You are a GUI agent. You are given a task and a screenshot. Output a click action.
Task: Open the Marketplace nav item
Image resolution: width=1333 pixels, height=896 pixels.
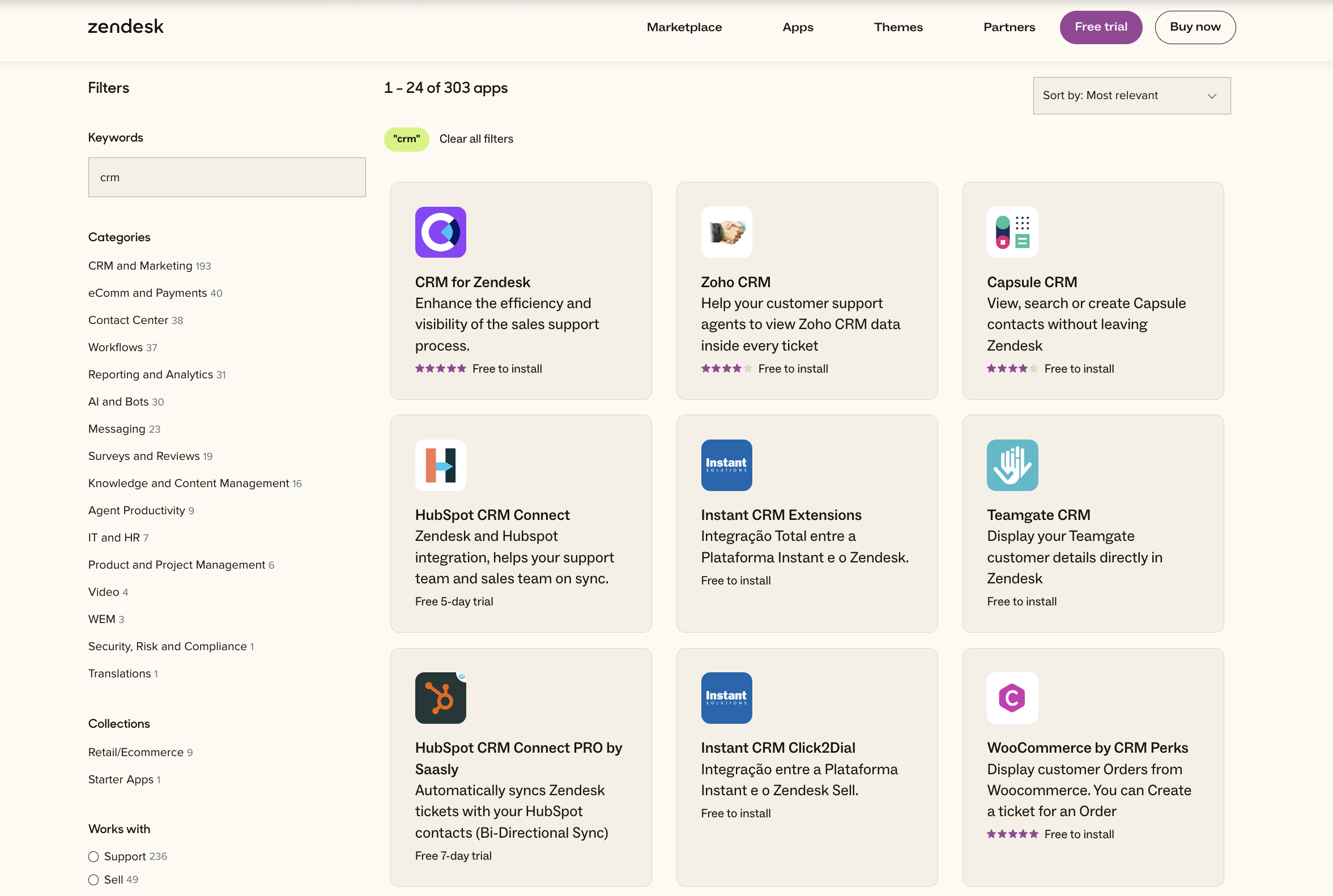point(684,27)
